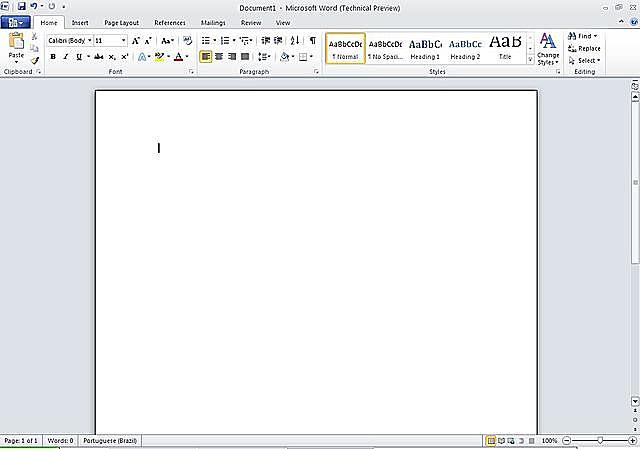The width and height of the screenshot is (640, 449).
Task: Click the Replace button
Action: click(584, 49)
